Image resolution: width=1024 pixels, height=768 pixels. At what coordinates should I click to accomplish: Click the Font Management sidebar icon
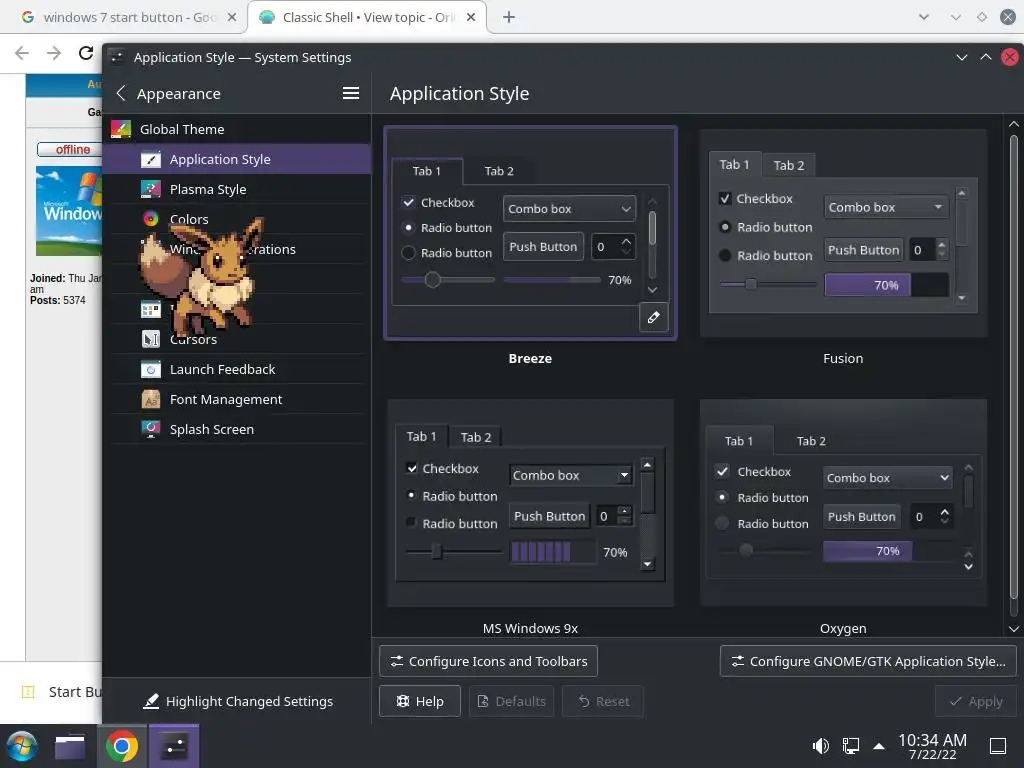tap(151, 399)
